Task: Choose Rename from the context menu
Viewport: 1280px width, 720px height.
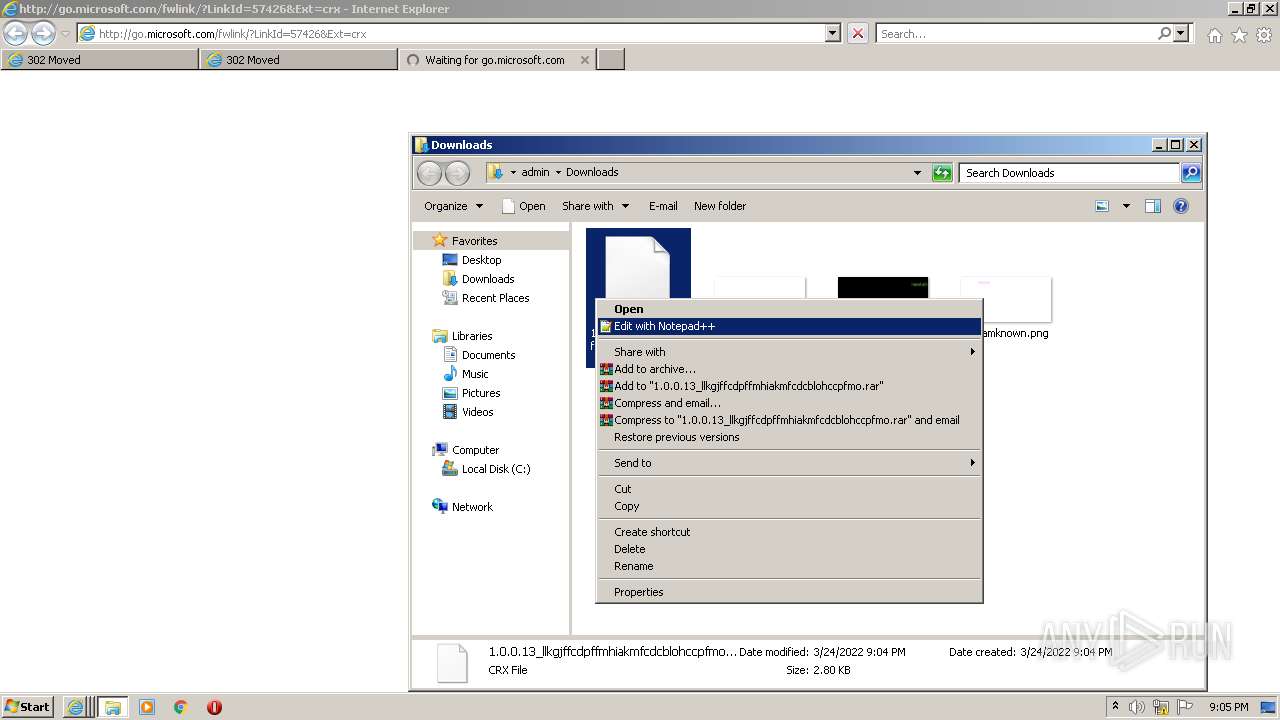Action: point(789,566)
